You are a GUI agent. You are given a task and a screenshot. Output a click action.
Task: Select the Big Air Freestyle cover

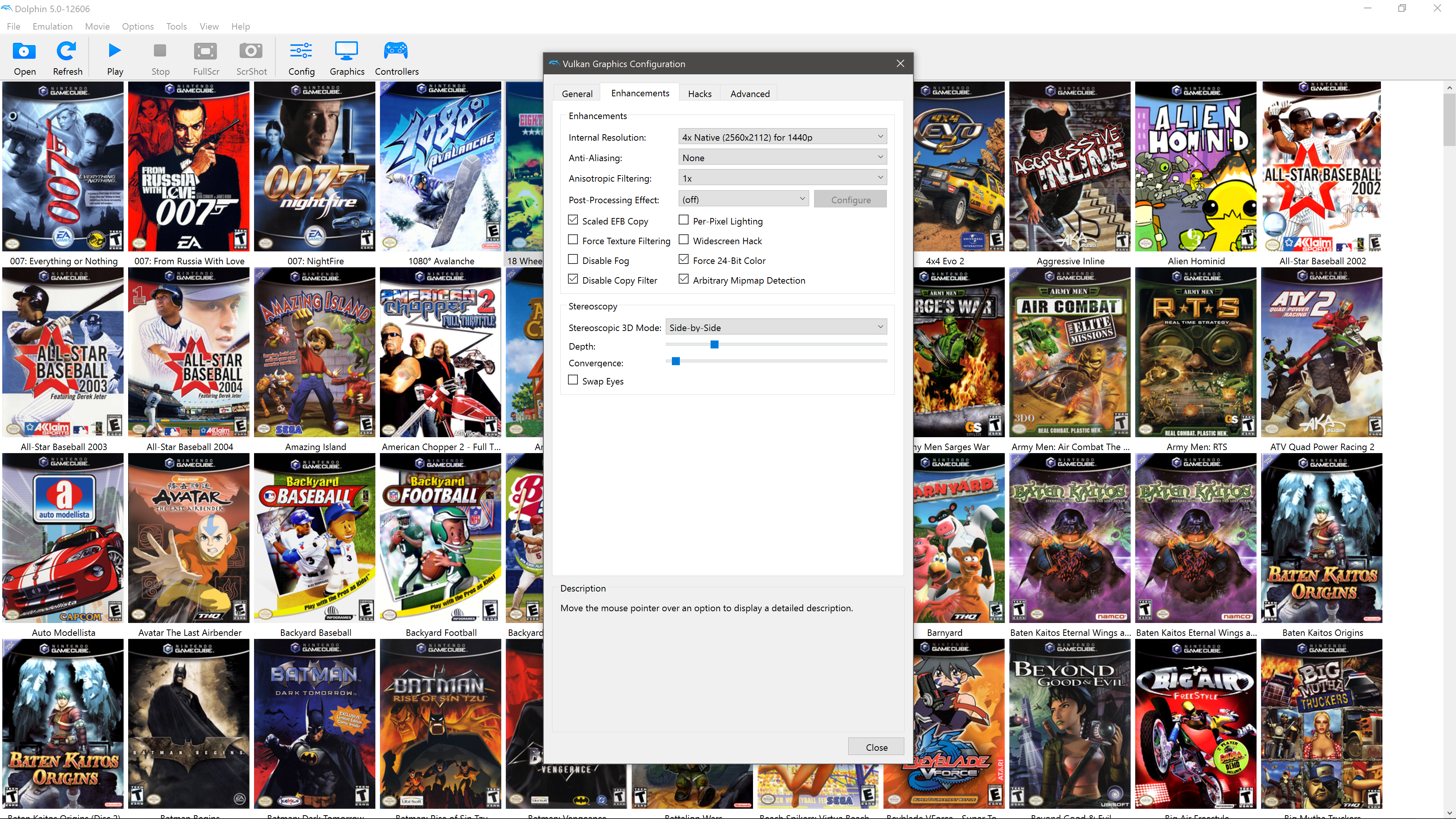(x=1196, y=724)
